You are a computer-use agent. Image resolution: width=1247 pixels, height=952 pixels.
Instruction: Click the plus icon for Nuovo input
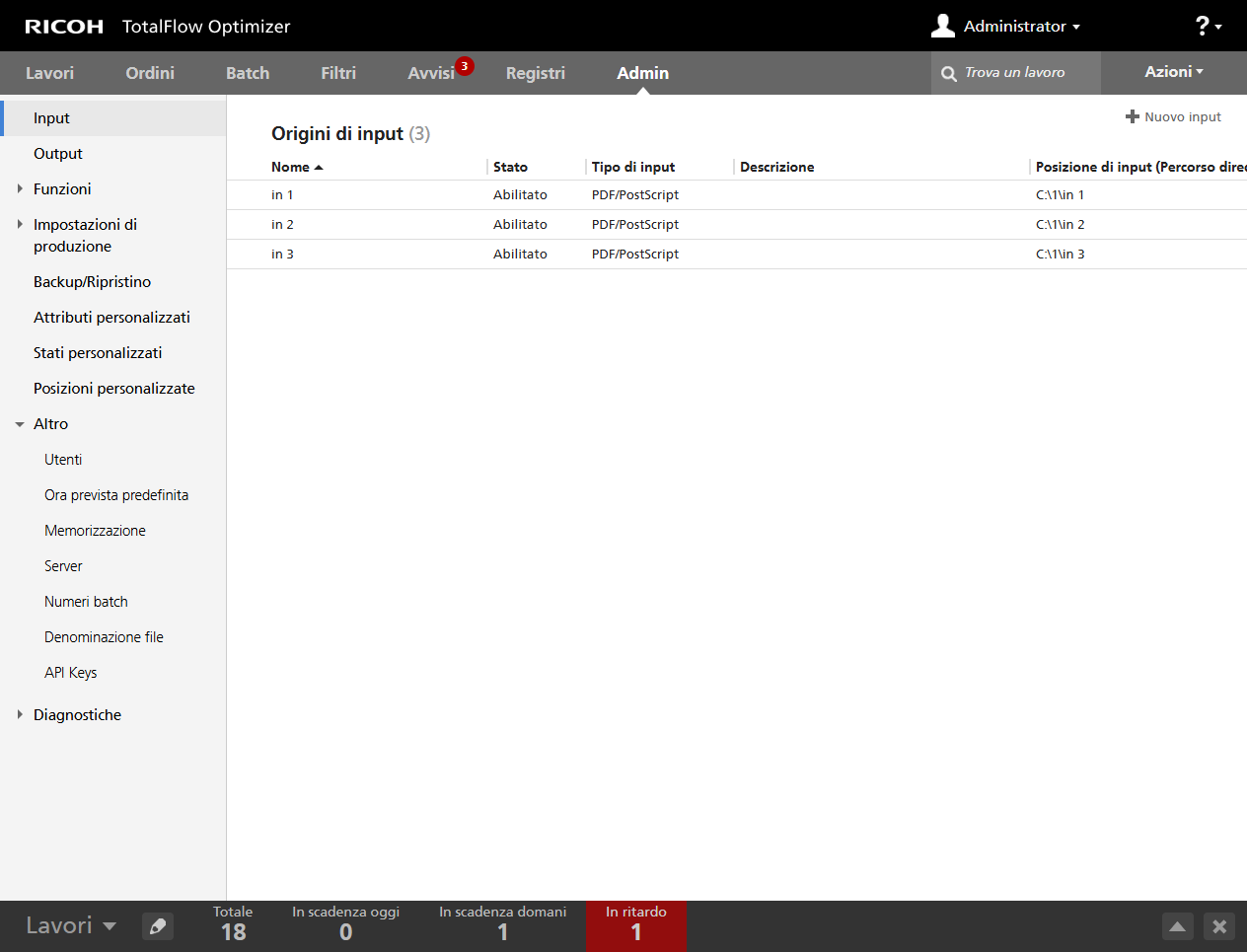pos(1132,116)
